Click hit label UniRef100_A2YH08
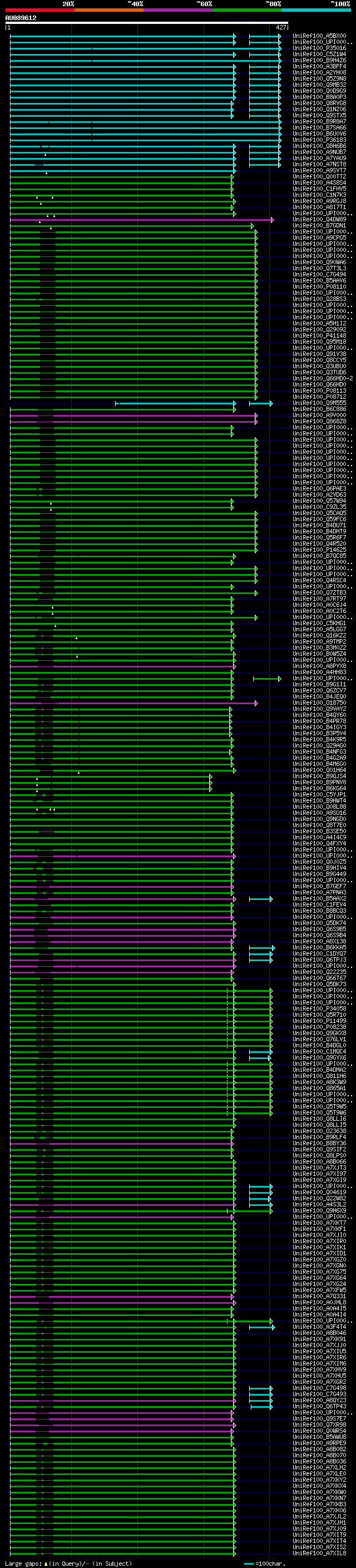This screenshot has width=356, height=1568. [x=319, y=72]
